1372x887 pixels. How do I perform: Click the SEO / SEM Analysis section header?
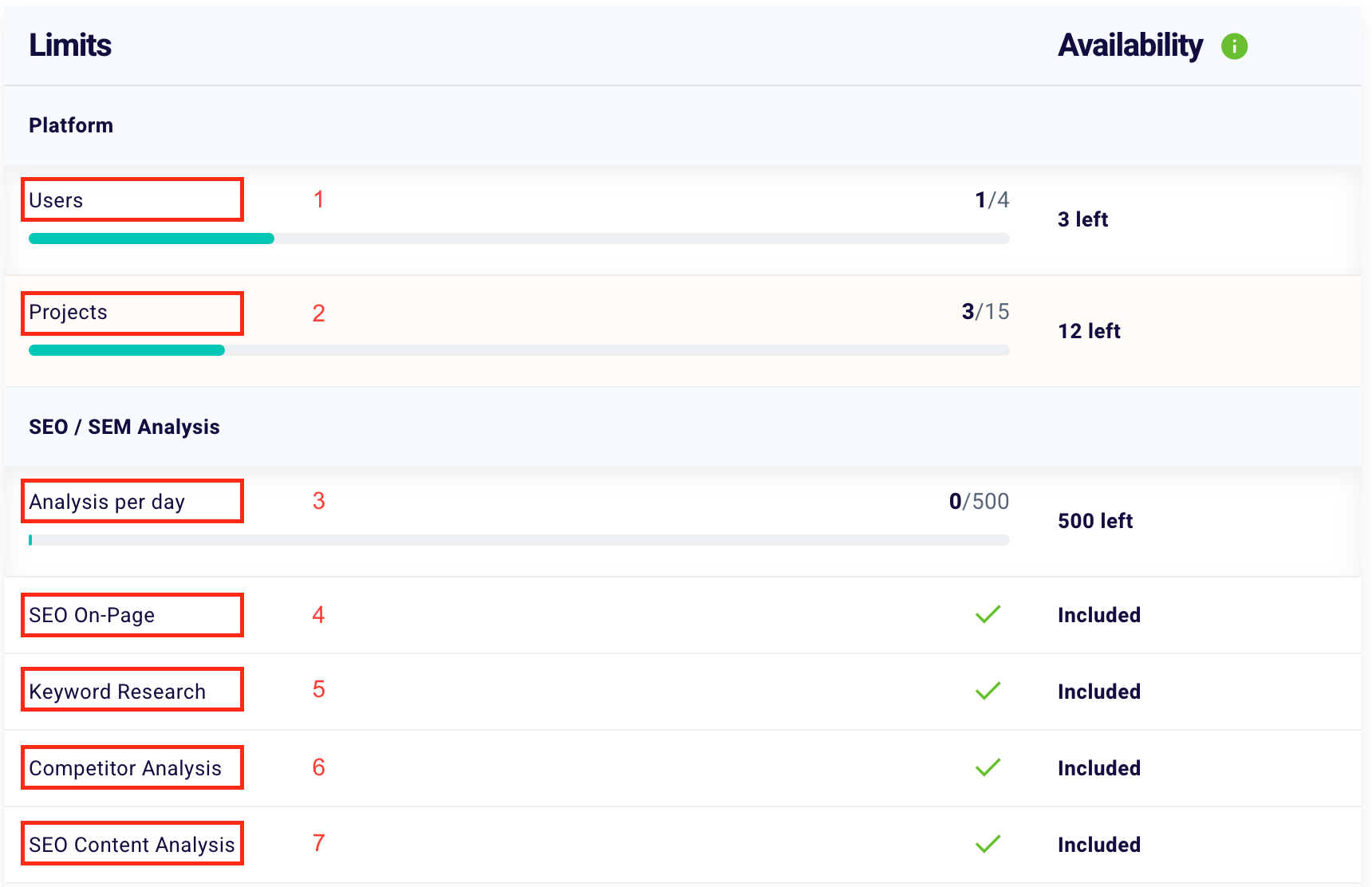point(124,427)
